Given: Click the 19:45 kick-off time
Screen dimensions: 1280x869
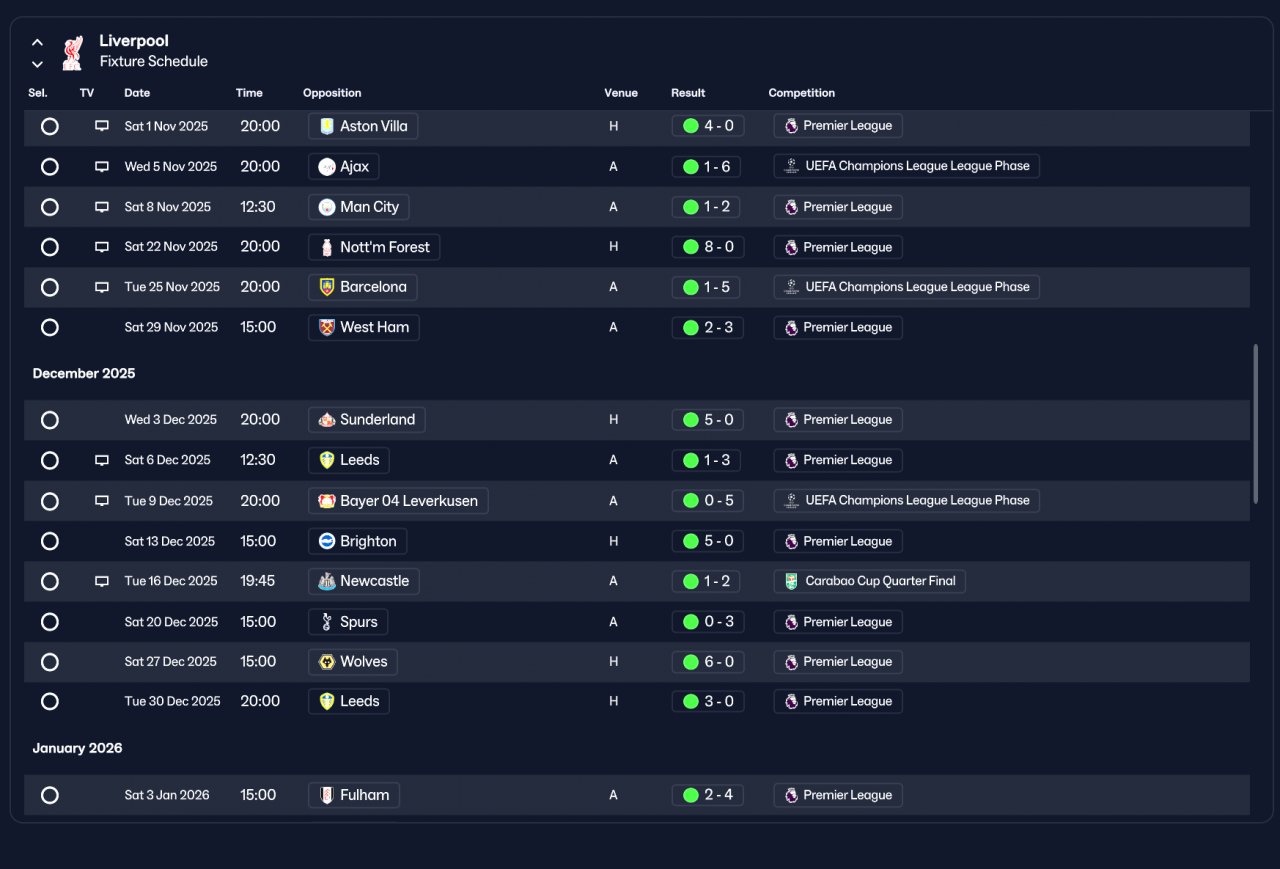Looking at the screenshot, I should coord(258,581).
